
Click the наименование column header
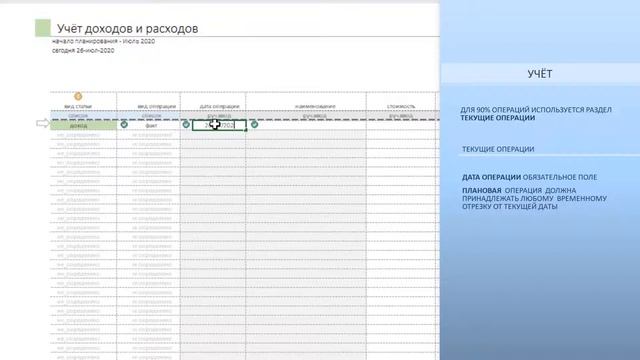pyautogui.click(x=315, y=107)
